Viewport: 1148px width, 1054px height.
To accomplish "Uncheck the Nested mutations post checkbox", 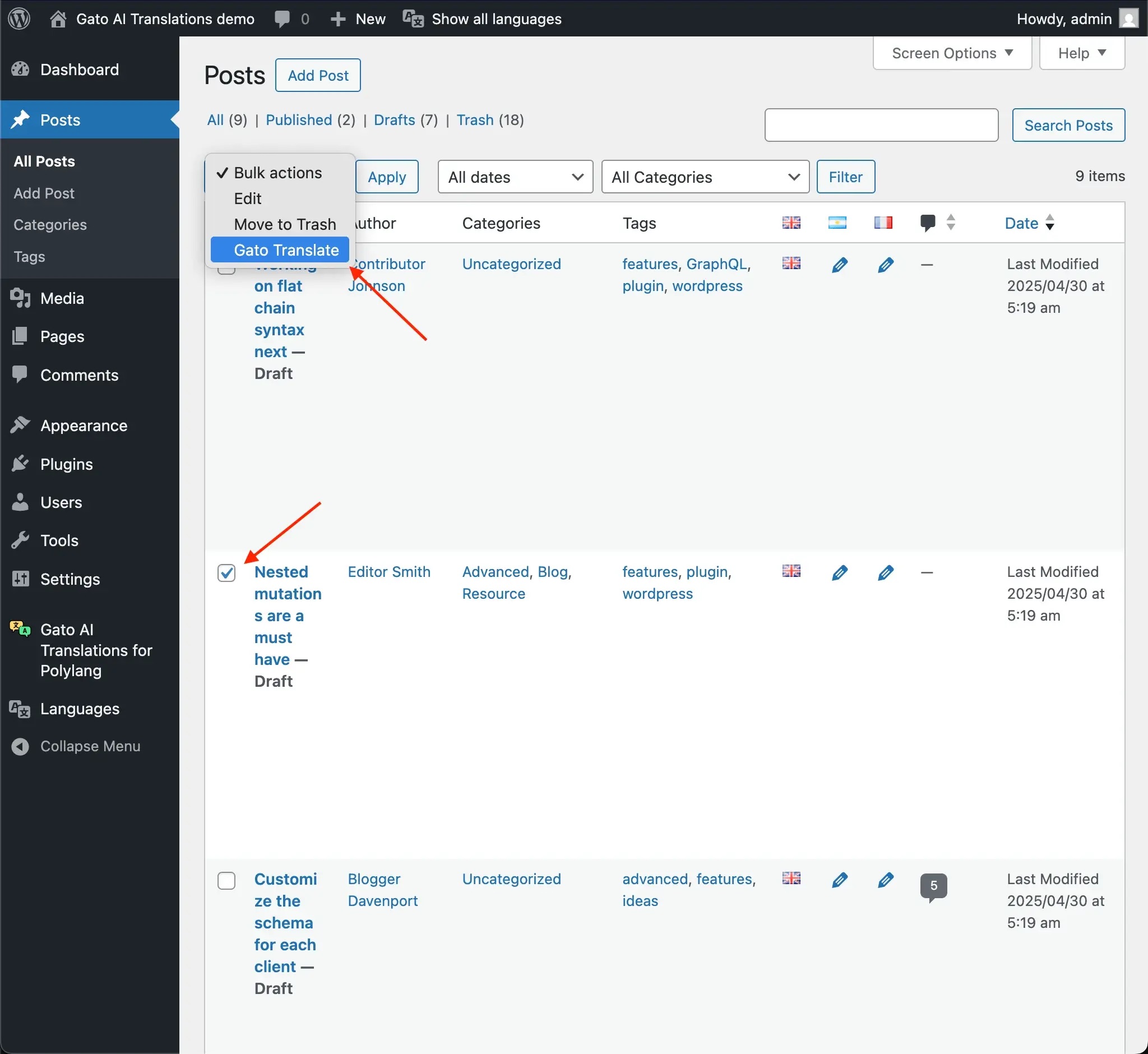I will pos(226,572).
